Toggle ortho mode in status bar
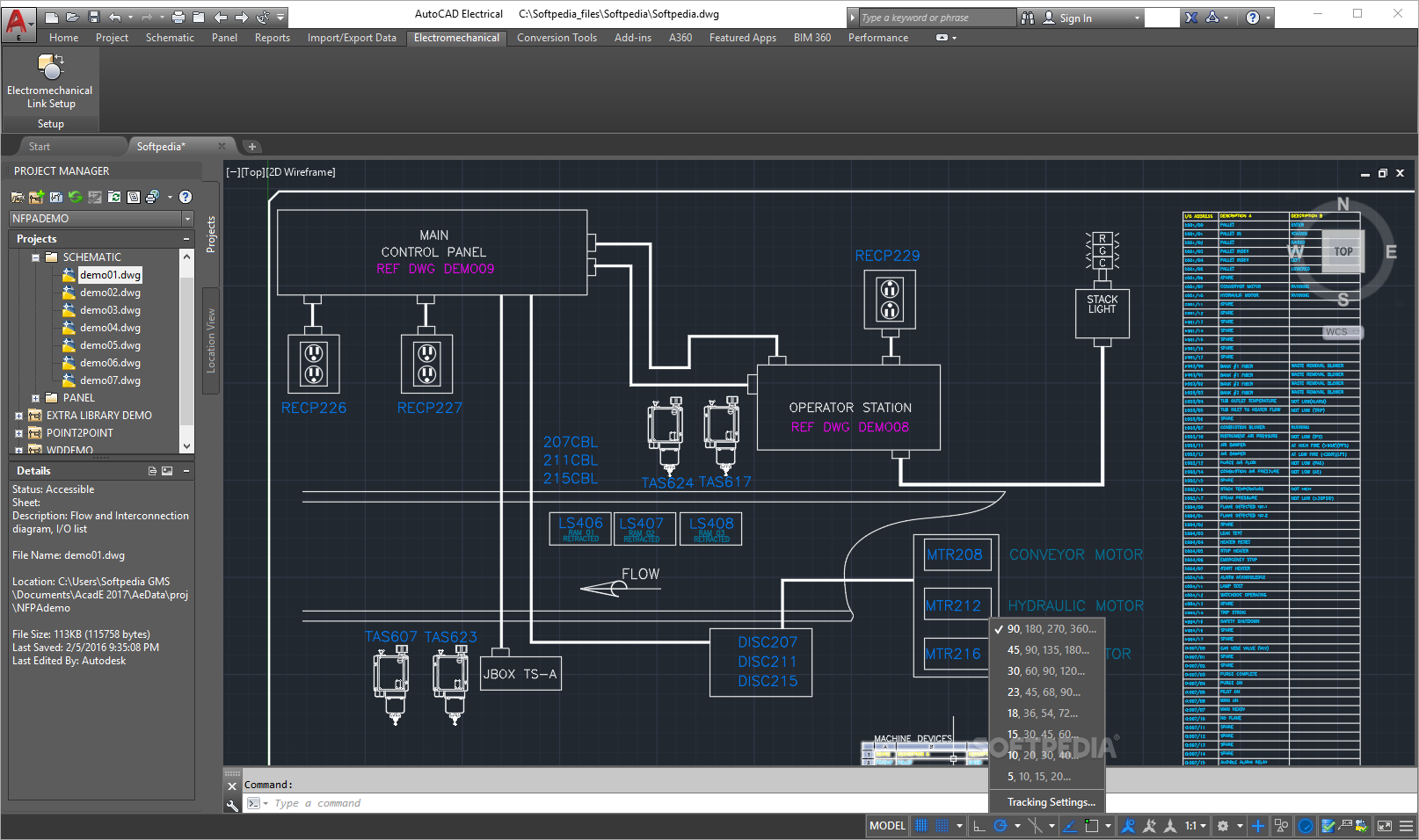Screen dimensions: 1419x840 979,826
